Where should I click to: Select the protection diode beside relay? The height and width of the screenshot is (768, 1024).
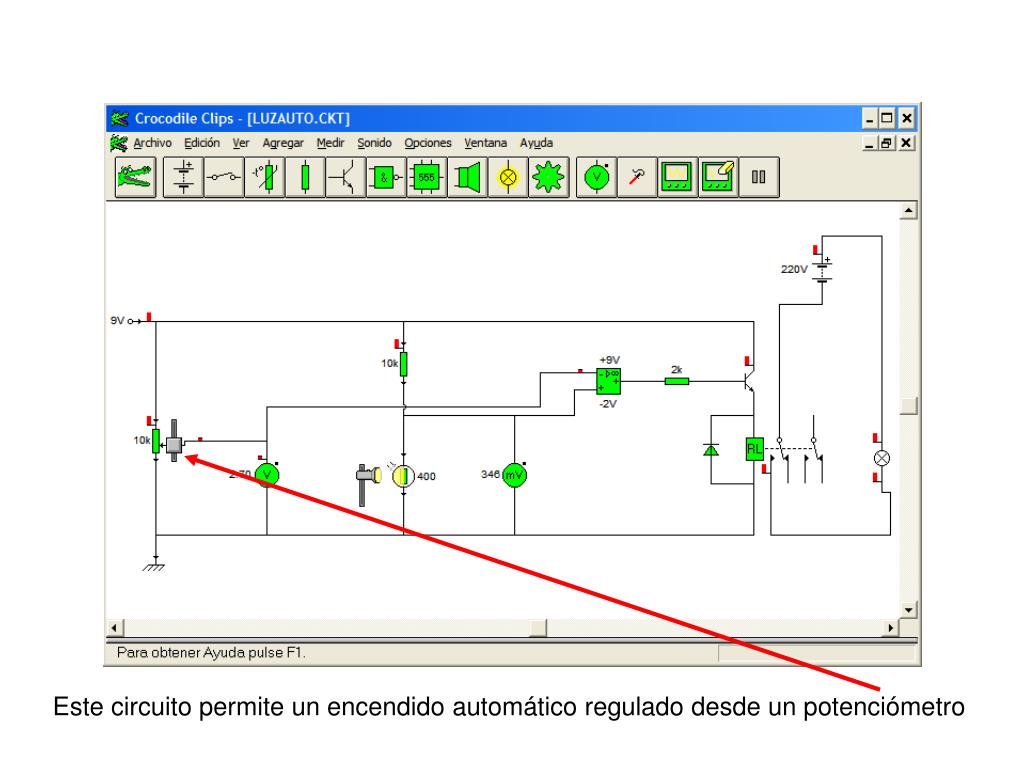pyautogui.click(x=711, y=450)
